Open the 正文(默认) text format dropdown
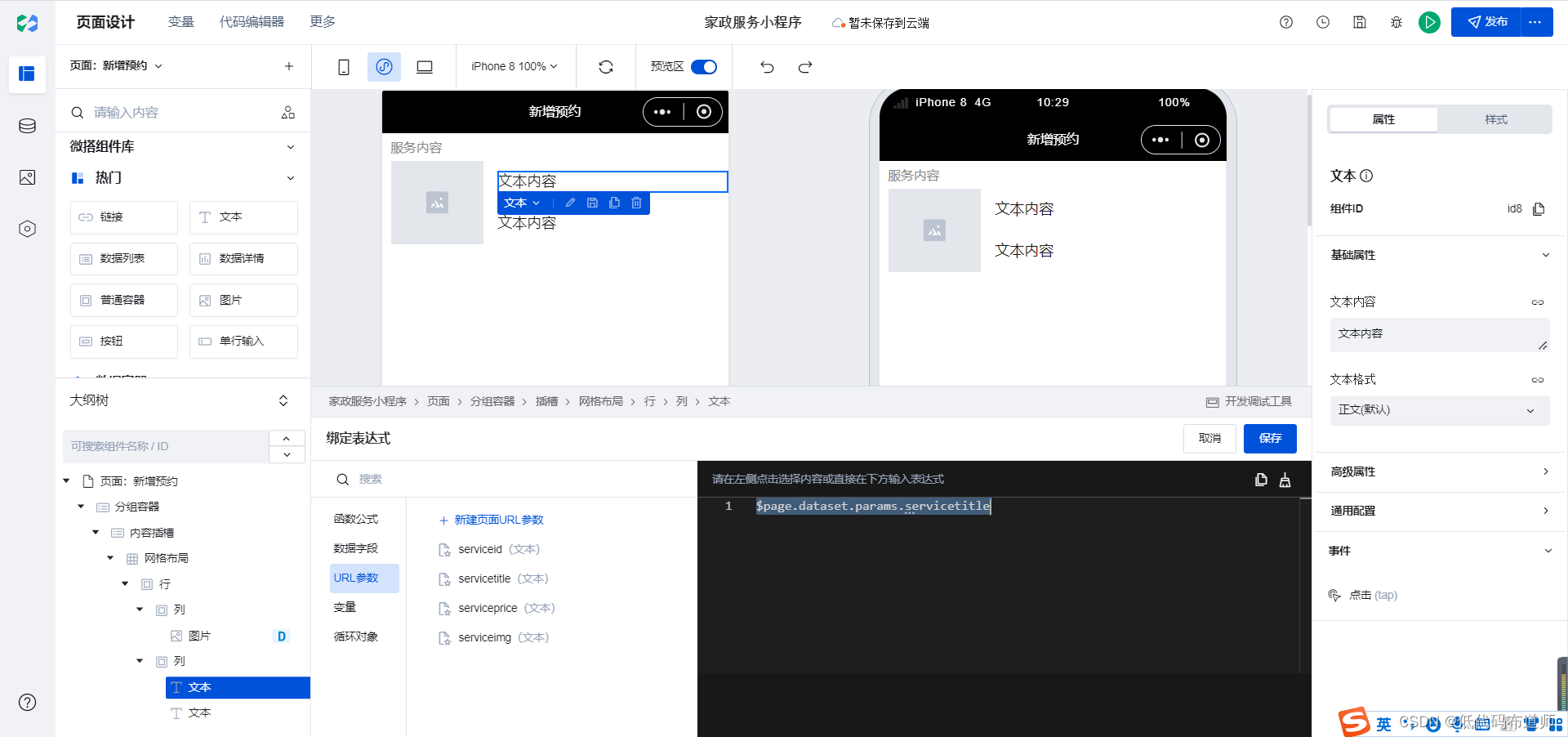The height and width of the screenshot is (737, 1568). coord(1439,410)
